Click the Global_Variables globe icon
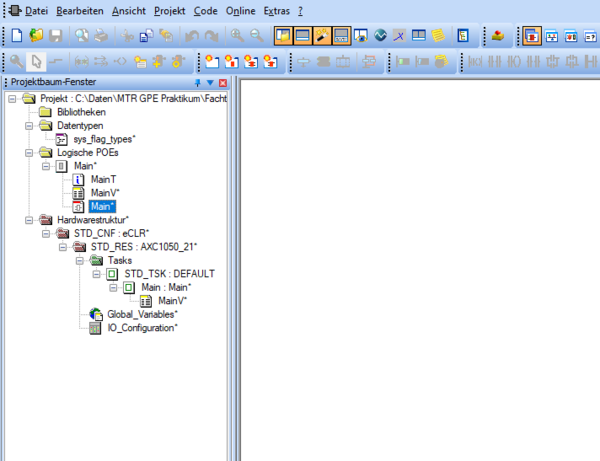Viewport: 600px width, 461px height. (x=95, y=314)
